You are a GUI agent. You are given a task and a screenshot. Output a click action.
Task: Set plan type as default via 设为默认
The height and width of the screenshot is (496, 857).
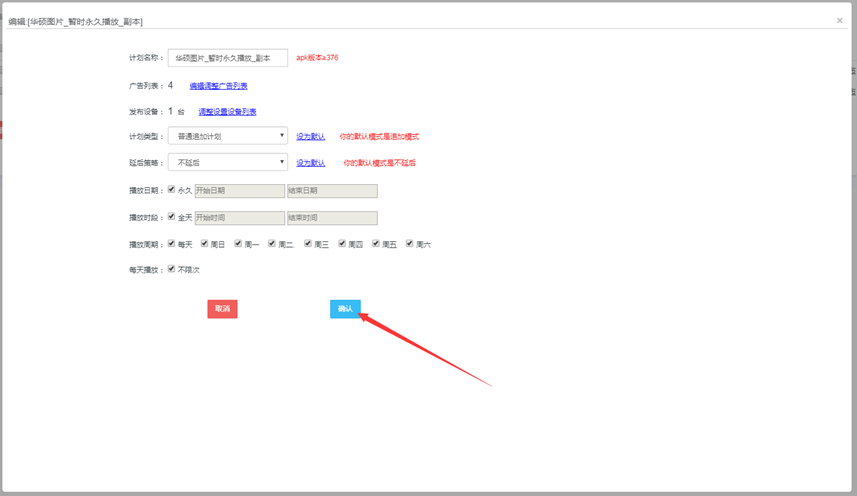point(310,136)
